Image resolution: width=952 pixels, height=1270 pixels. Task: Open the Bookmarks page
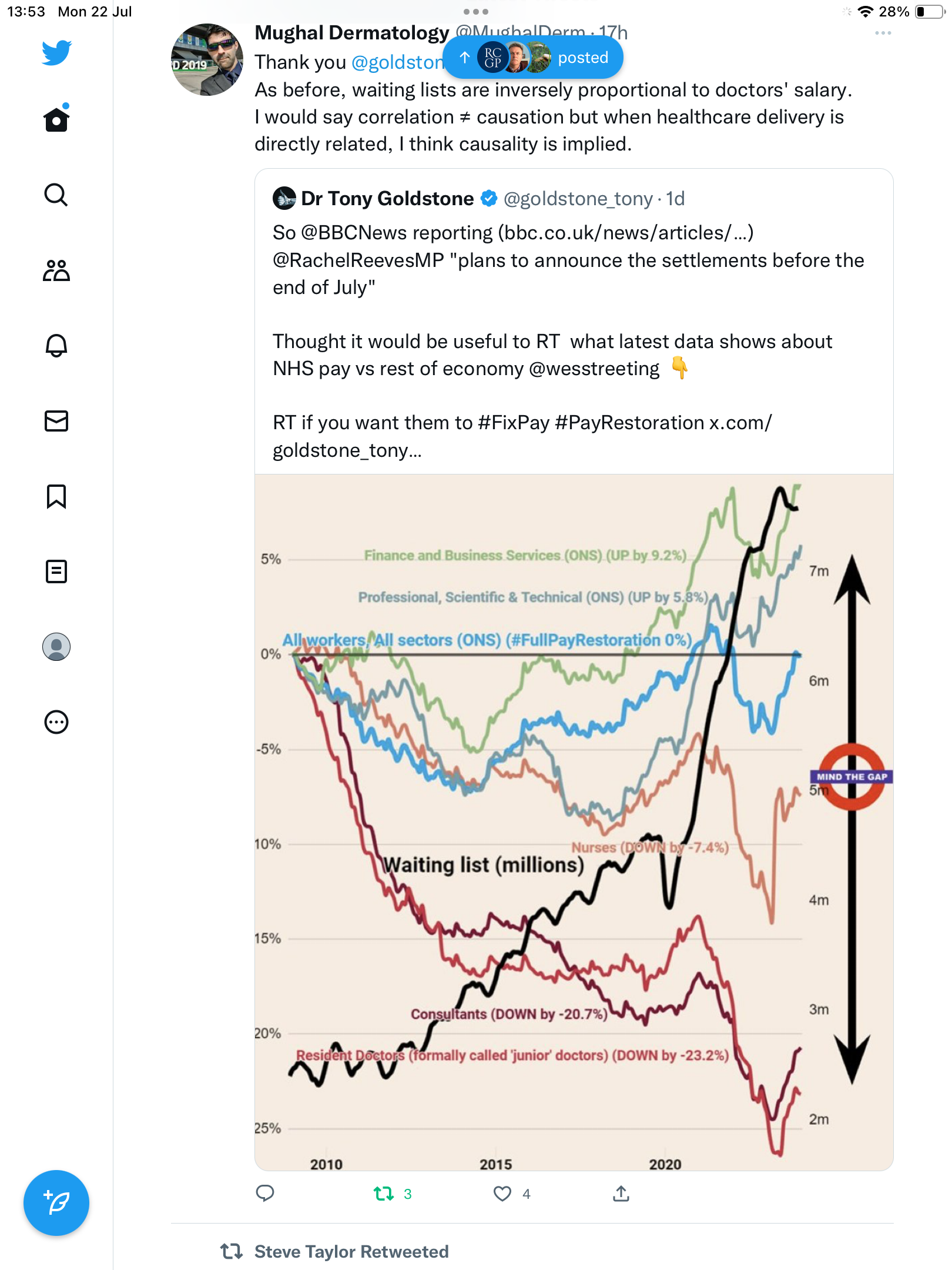click(56, 496)
